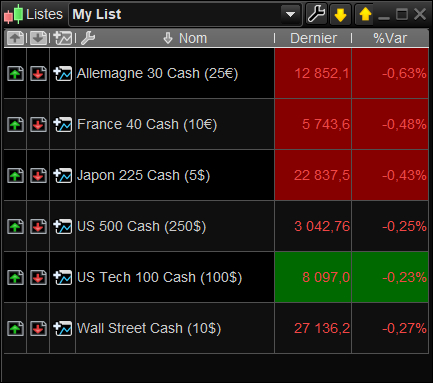Select the Japon 225 Cash (5$) row name
The height and width of the screenshot is (383, 433).
[143, 176]
